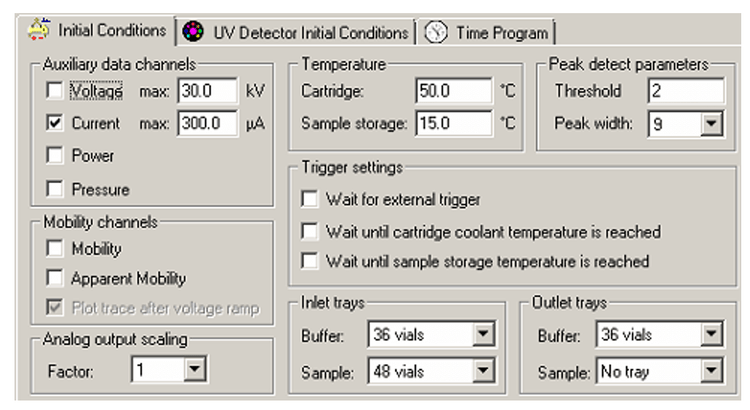The height and width of the screenshot is (410, 750).
Task: Check Wait for external trigger
Action: click(x=309, y=199)
